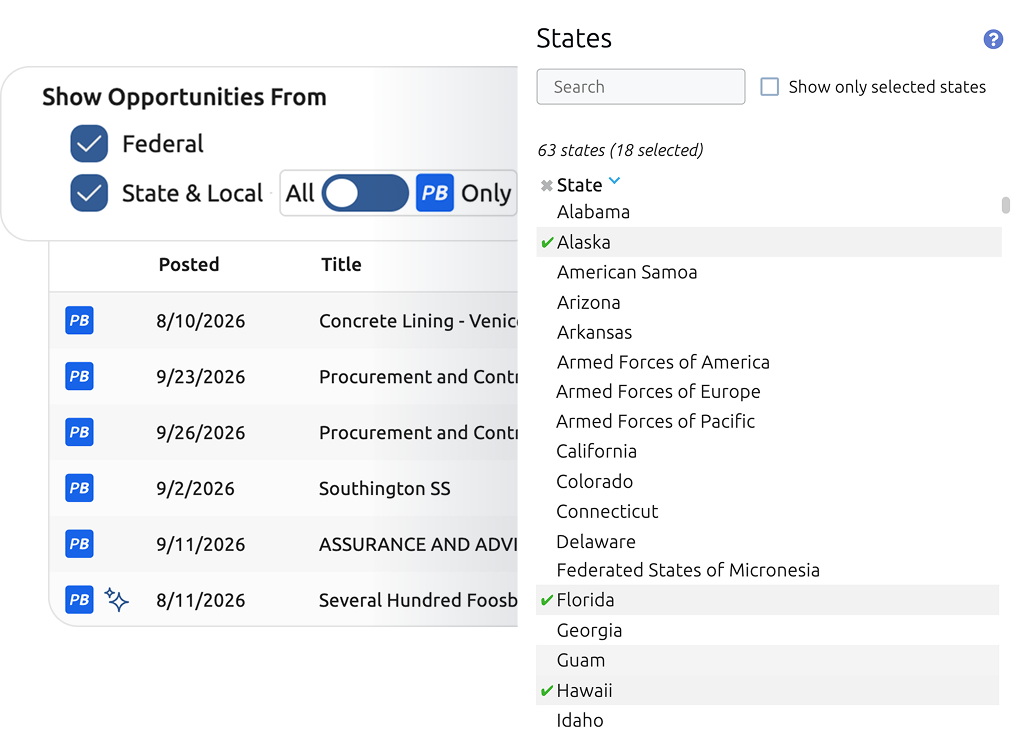Click the states list scrollbar thumb
Image resolution: width=1031 pixels, height=753 pixels.
1005,205
